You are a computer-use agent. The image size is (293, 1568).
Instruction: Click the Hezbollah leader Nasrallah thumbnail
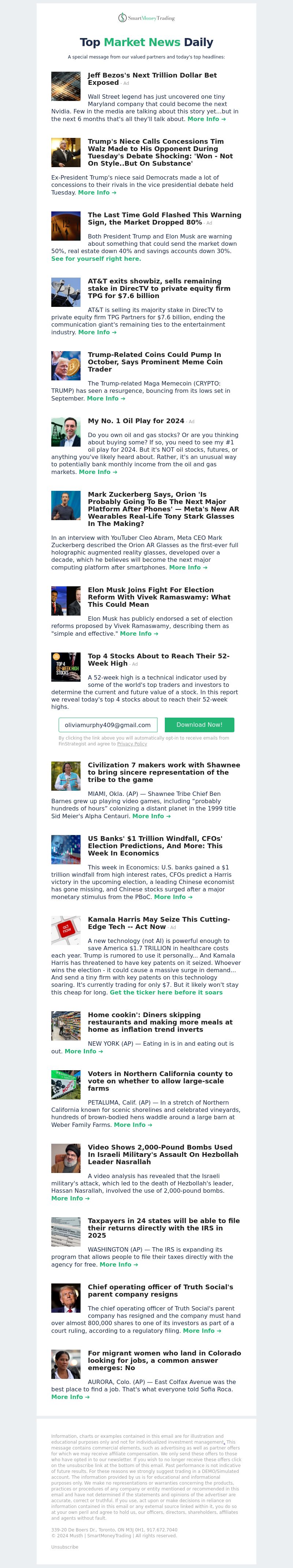pos(66,1159)
